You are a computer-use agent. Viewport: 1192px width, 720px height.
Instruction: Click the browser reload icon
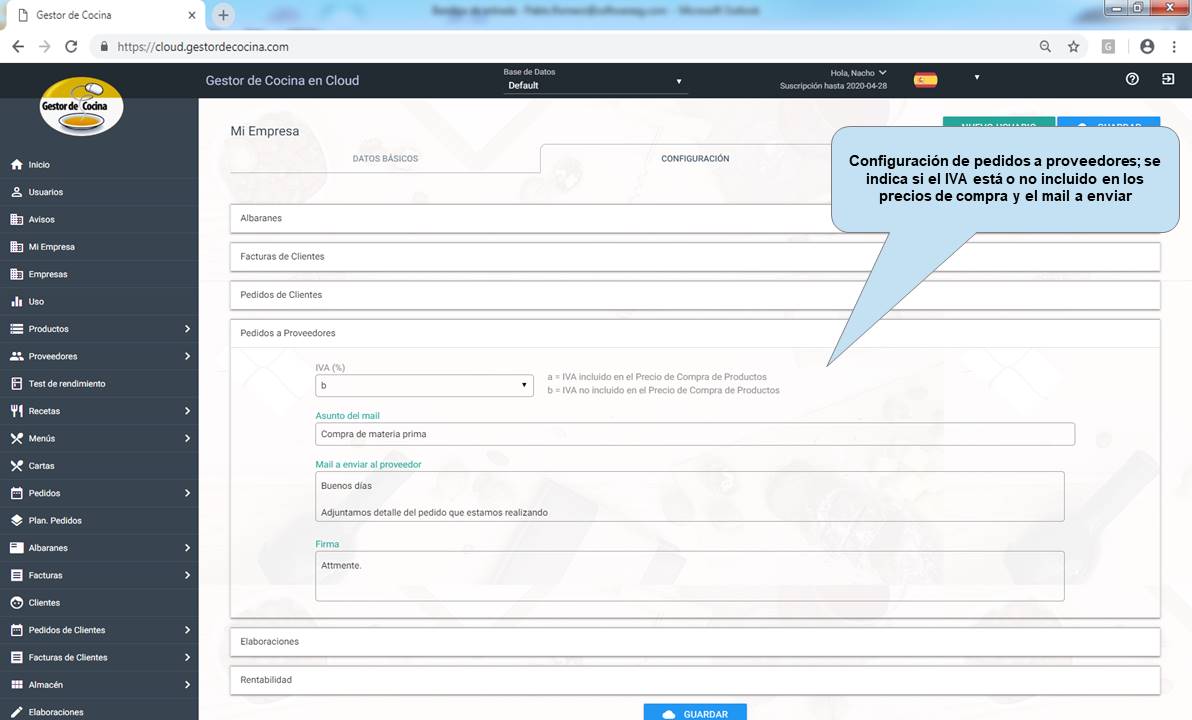(x=71, y=46)
